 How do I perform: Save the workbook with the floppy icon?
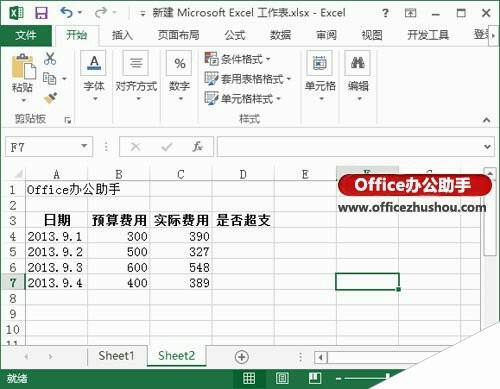(x=42, y=13)
